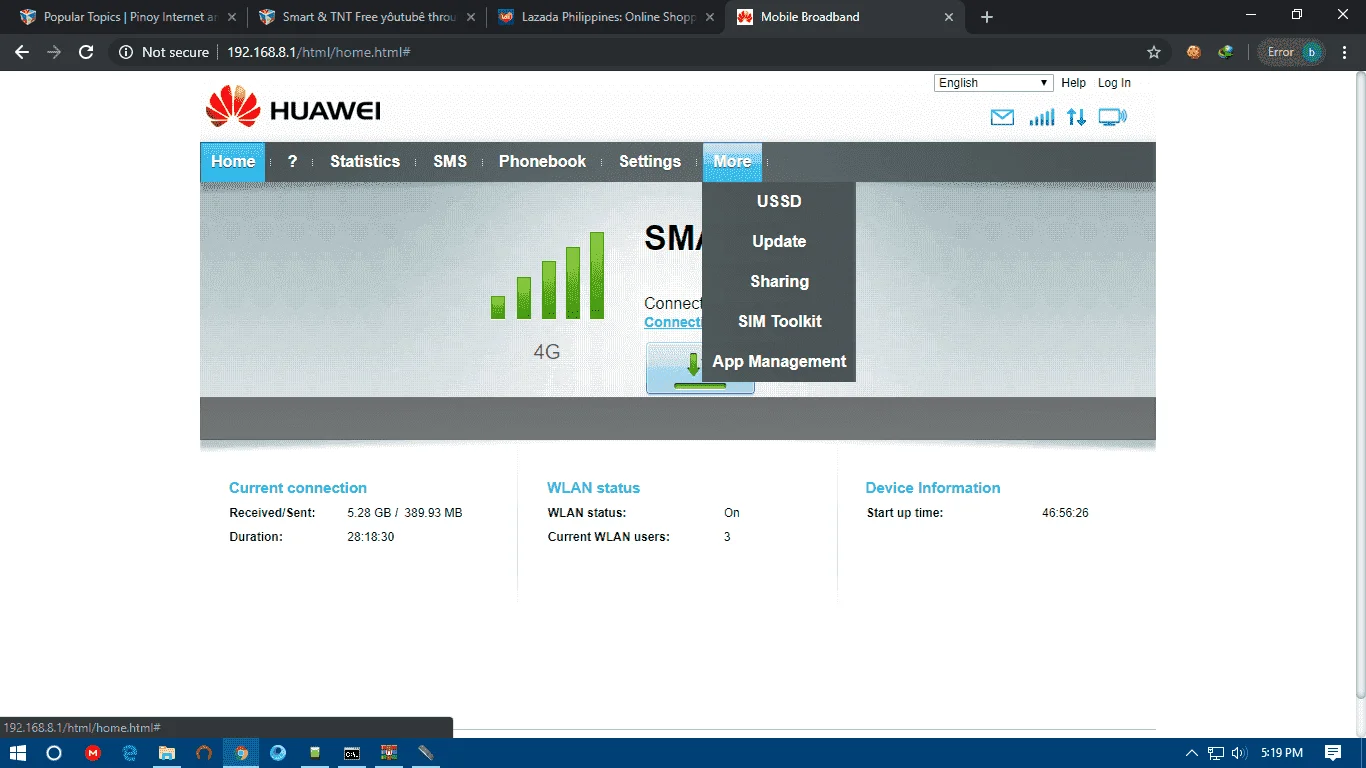1366x768 pixels.
Task: Open the red M app in taskbar
Action: 93,753
